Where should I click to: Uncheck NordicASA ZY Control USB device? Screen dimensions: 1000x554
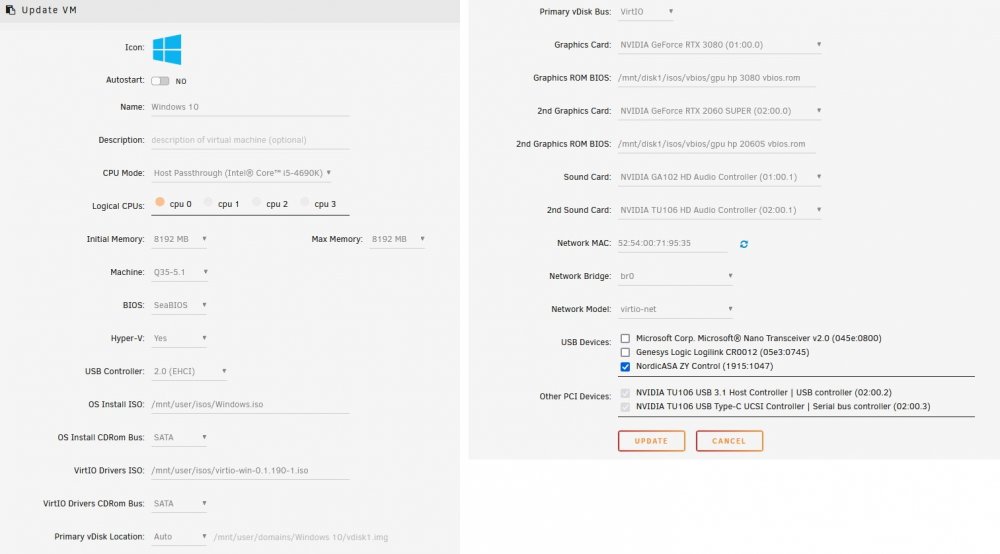click(625, 367)
